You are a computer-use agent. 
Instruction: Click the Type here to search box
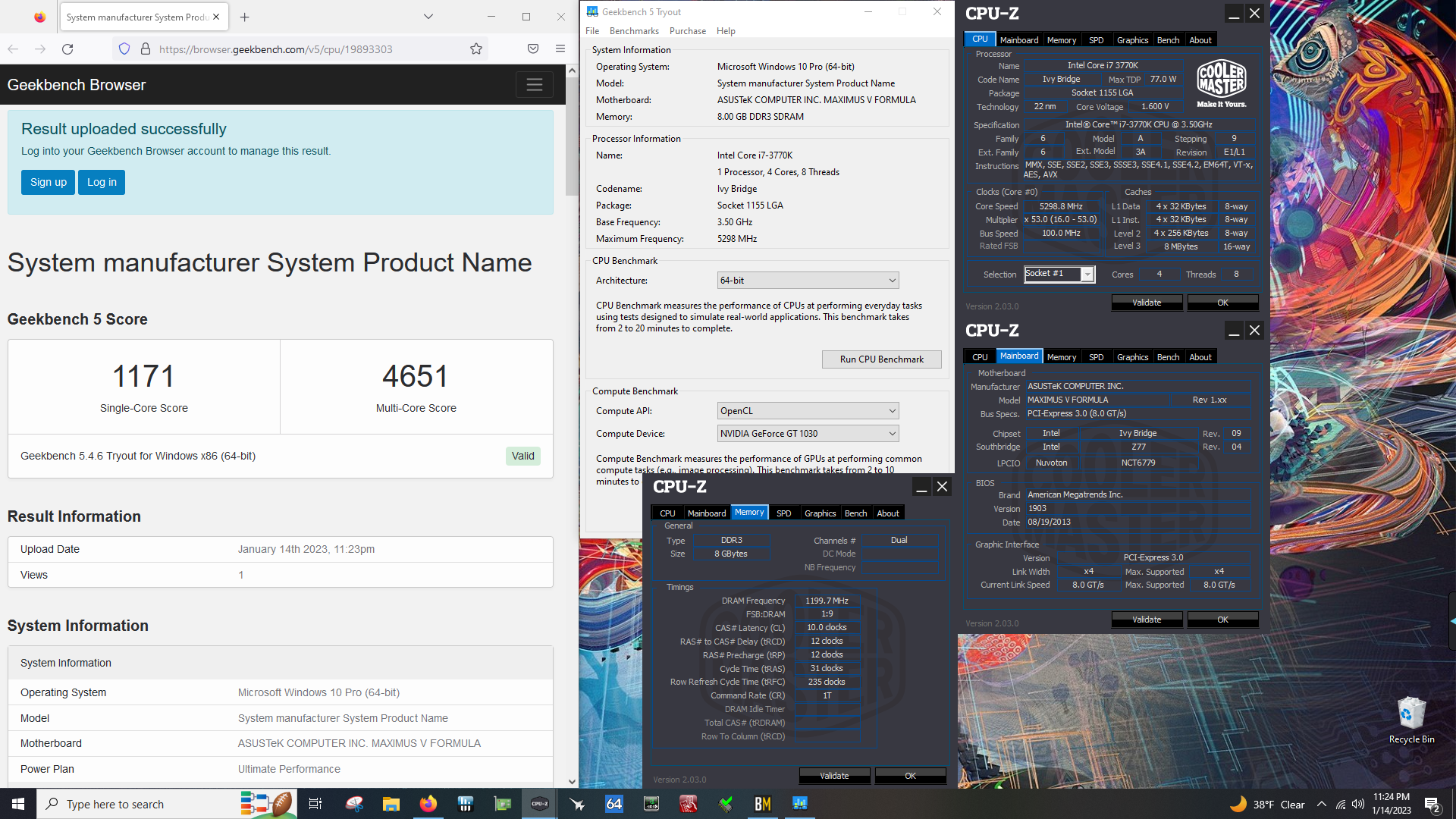[167, 804]
